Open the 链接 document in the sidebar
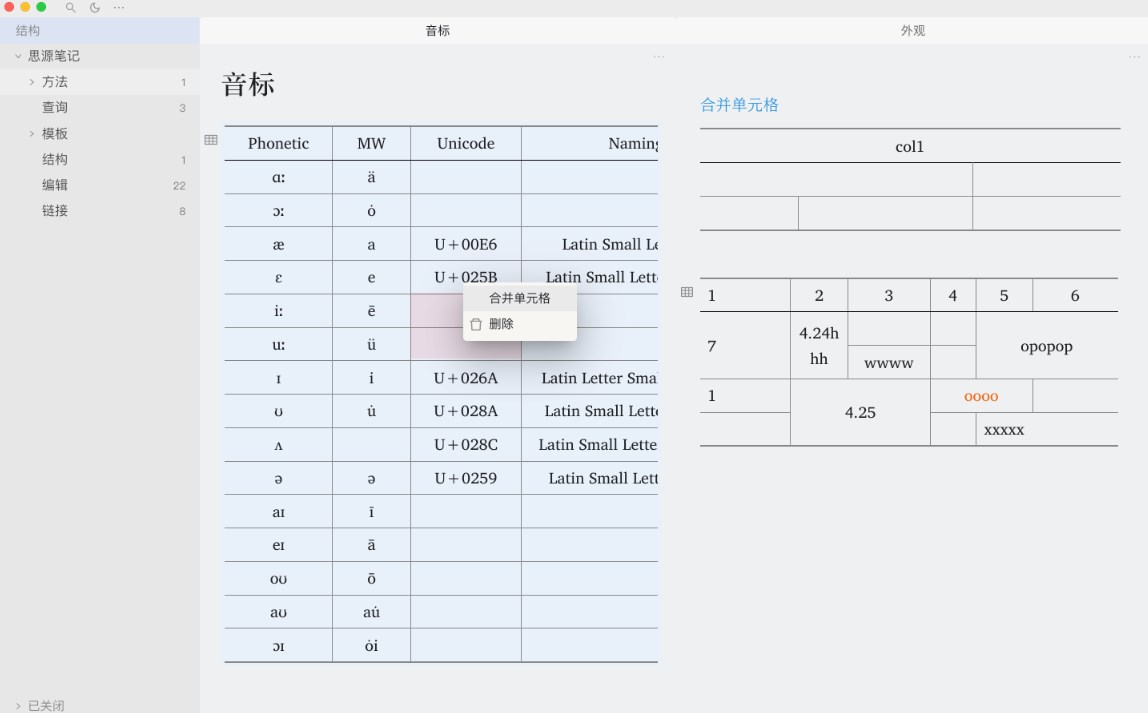Image resolution: width=1148 pixels, height=713 pixels. point(55,210)
